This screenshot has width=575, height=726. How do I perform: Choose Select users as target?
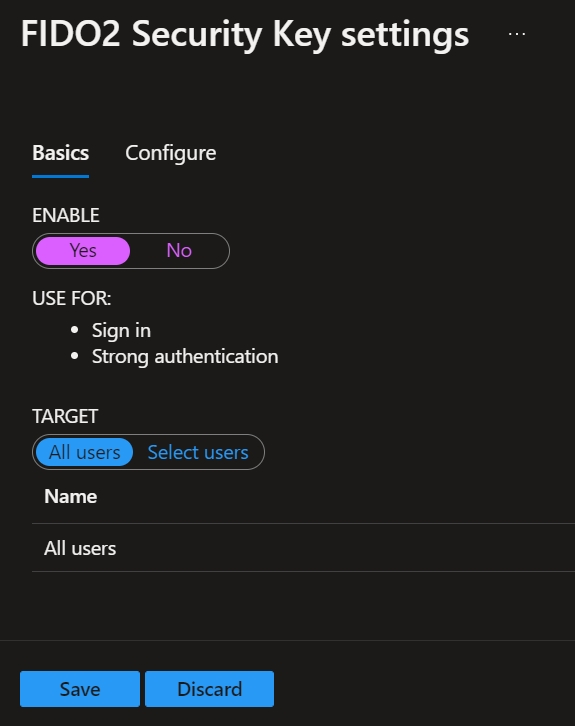coord(198,452)
